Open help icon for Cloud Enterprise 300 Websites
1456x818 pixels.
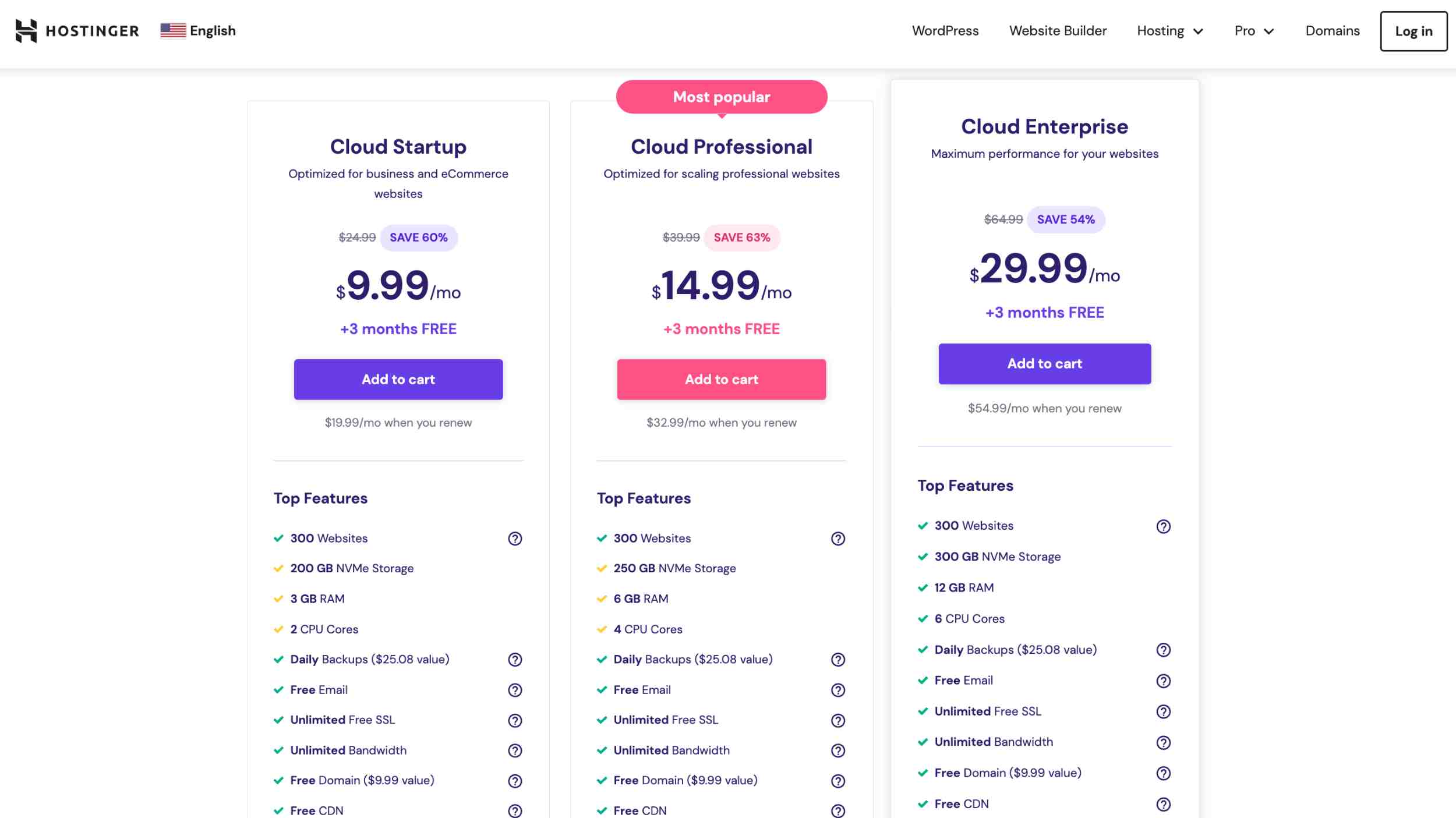point(1164,526)
